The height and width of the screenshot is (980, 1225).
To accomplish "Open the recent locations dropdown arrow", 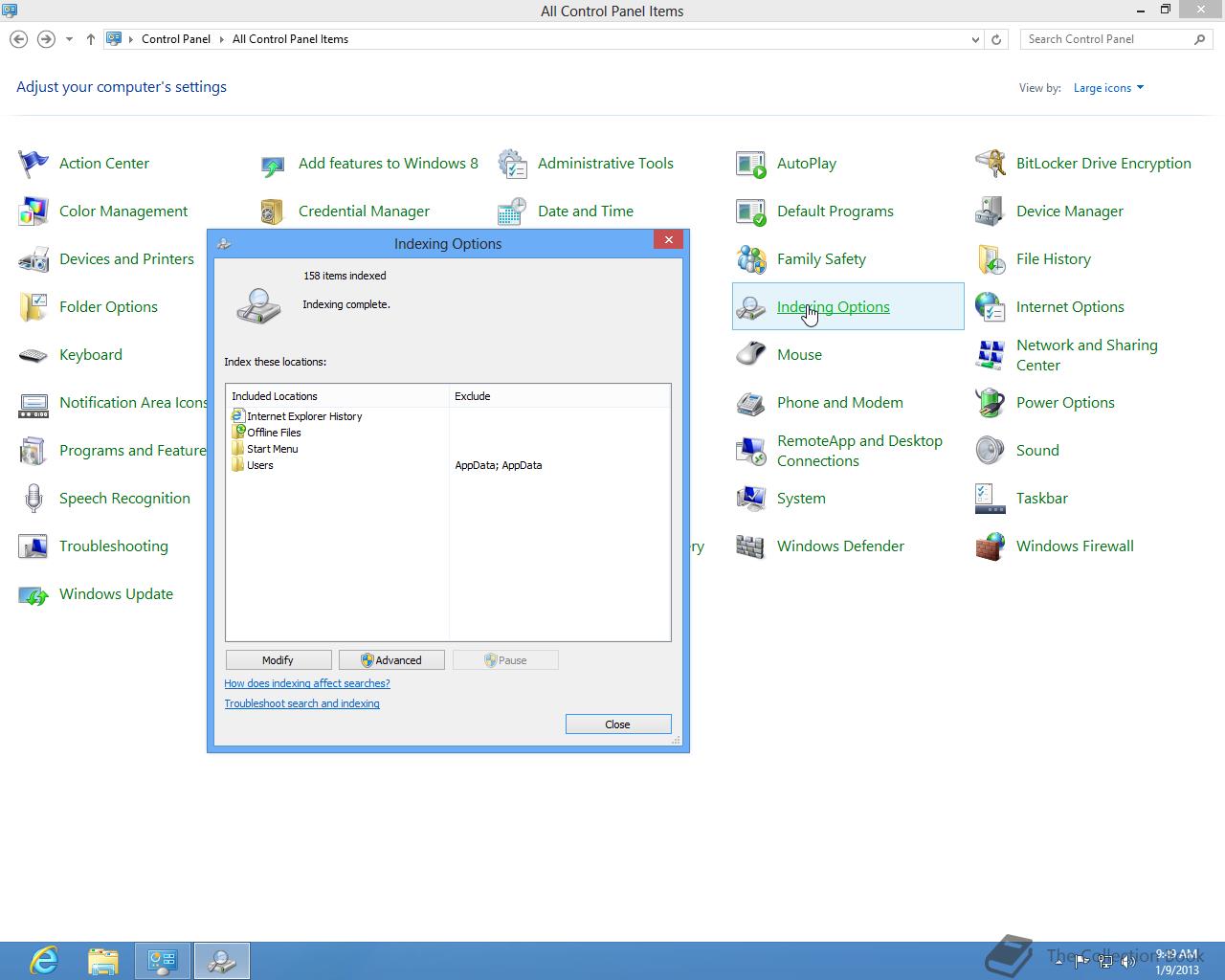I will (69, 39).
